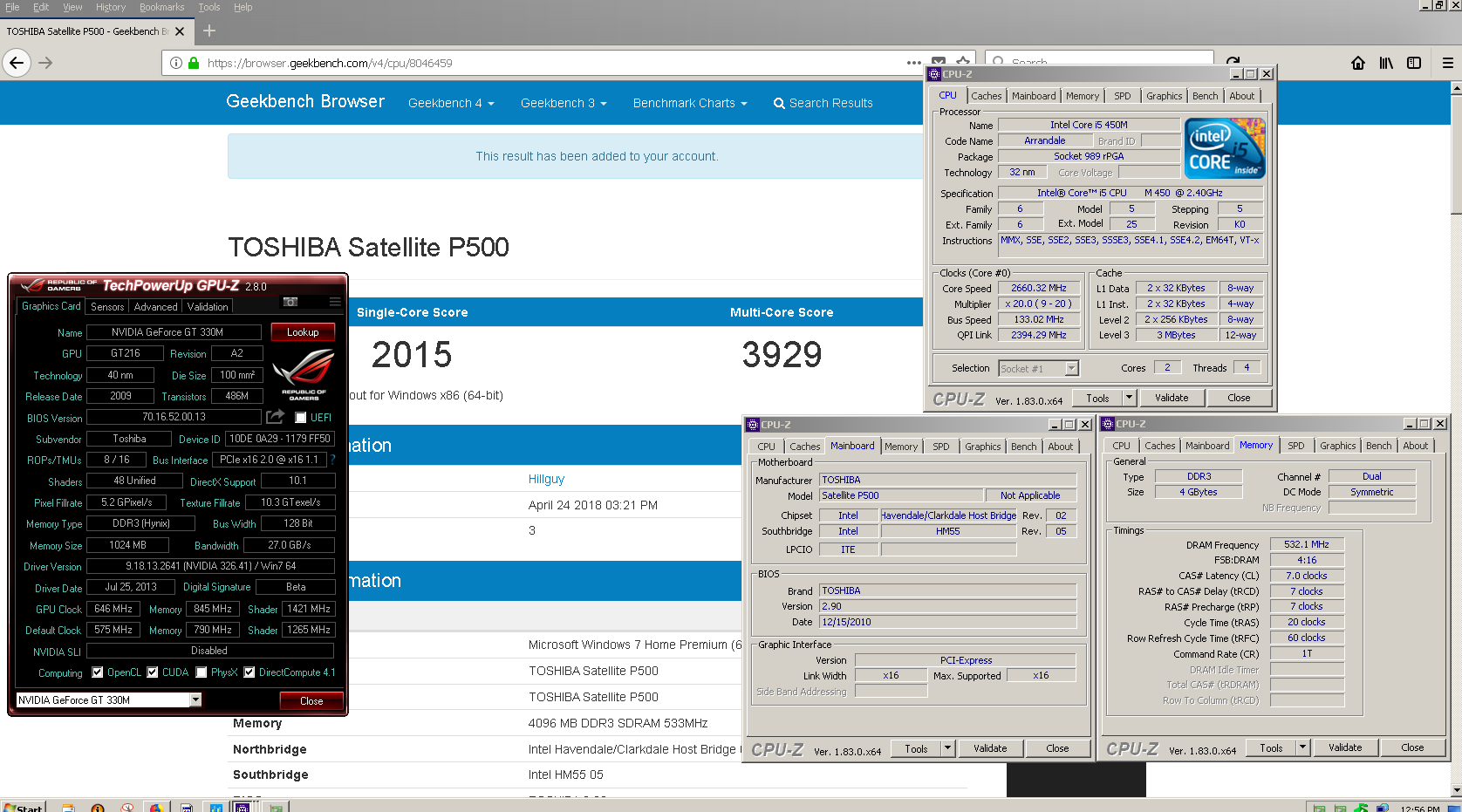Open the Hillguy user link
Viewport: 1462px width, 812px height.
click(546, 479)
